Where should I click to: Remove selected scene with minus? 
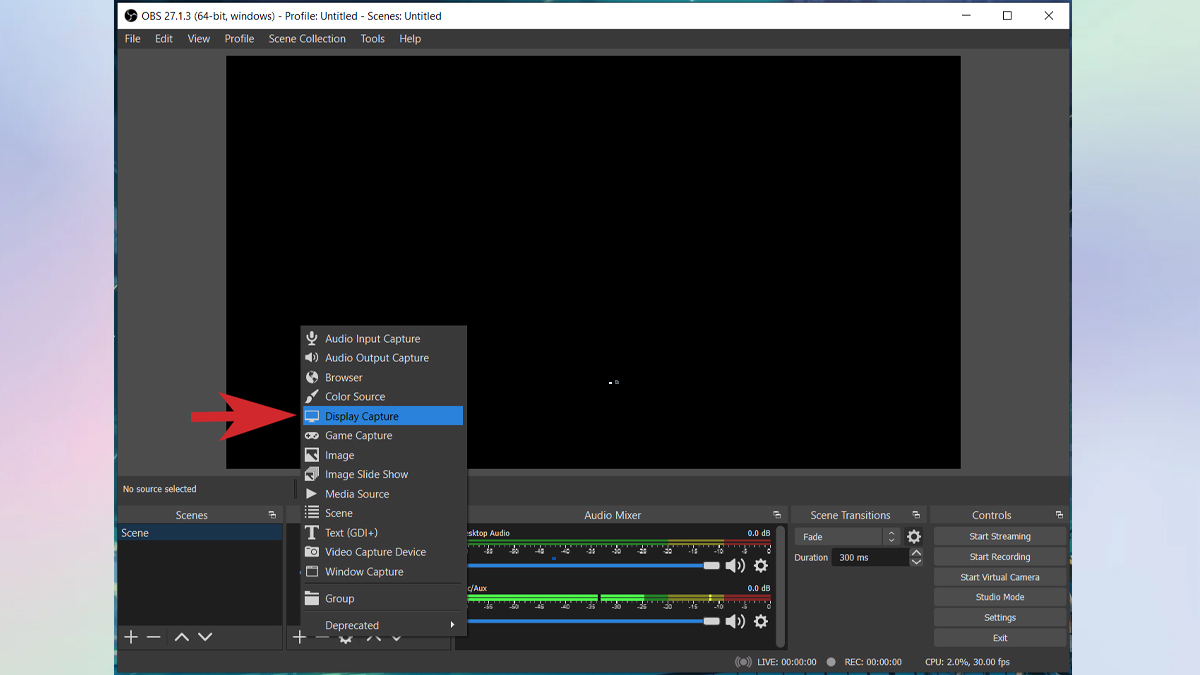pos(154,637)
